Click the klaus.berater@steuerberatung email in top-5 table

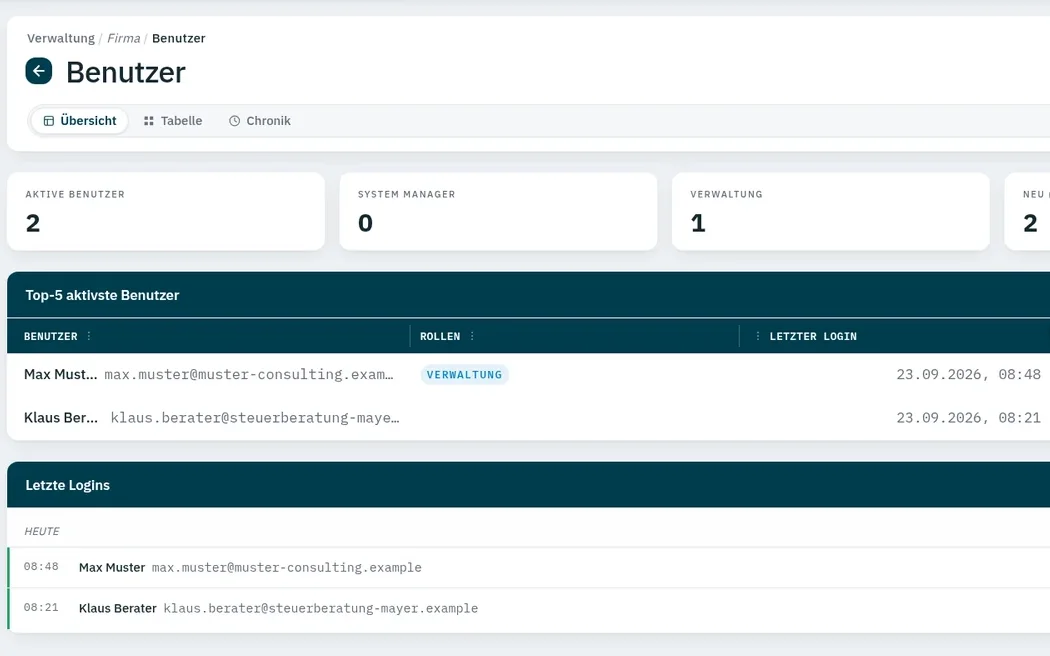pos(255,418)
